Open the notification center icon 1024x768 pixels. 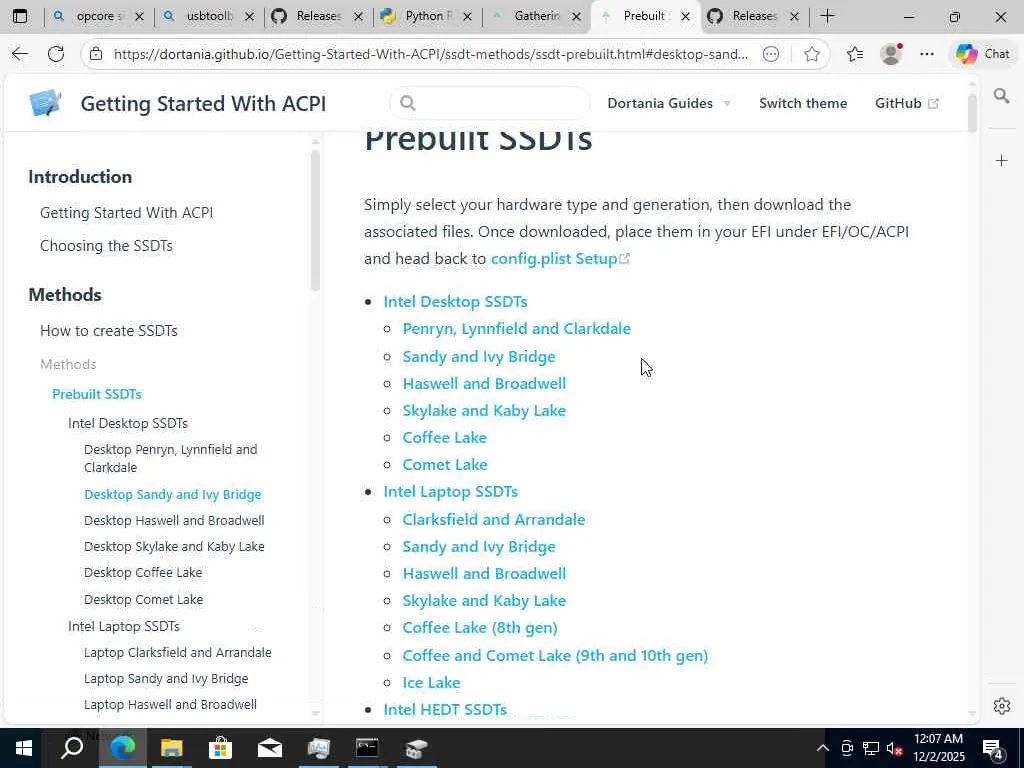pyautogui.click(x=993, y=748)
